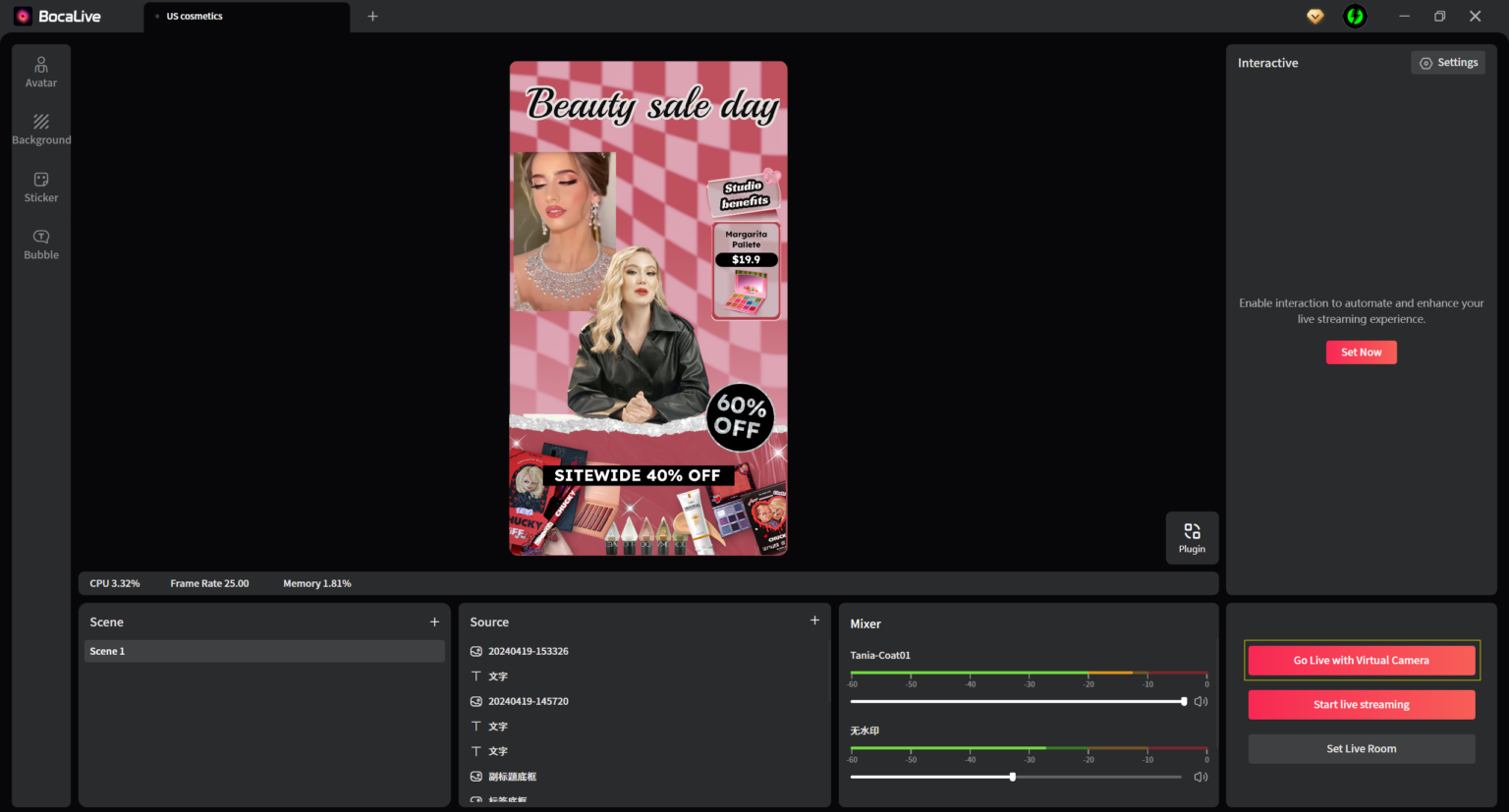Open the Bubble panel
The height and width of the screenshot is (812, 1509).
[40, 244]
